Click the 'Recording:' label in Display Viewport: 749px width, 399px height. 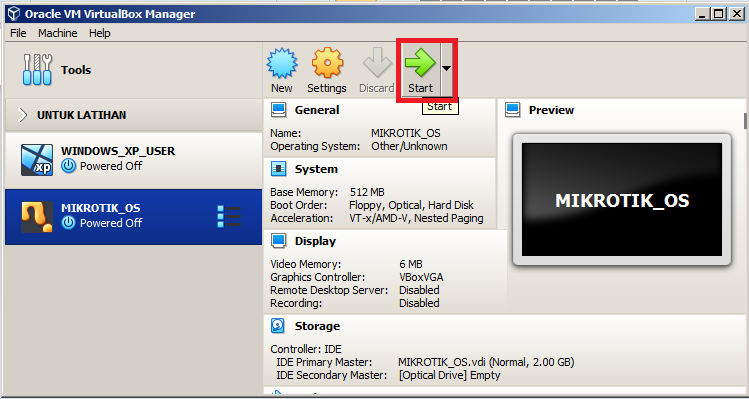[x=296, y=303]
